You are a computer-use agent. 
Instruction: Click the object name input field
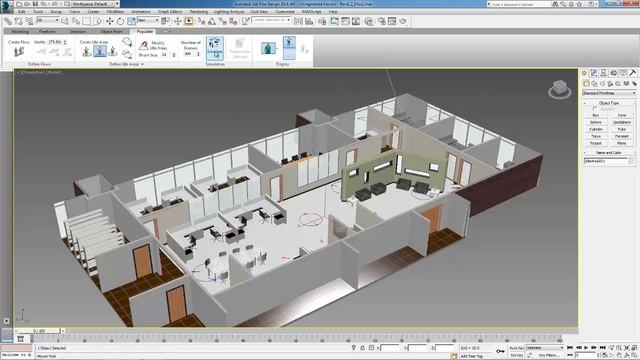coord(606,161)
